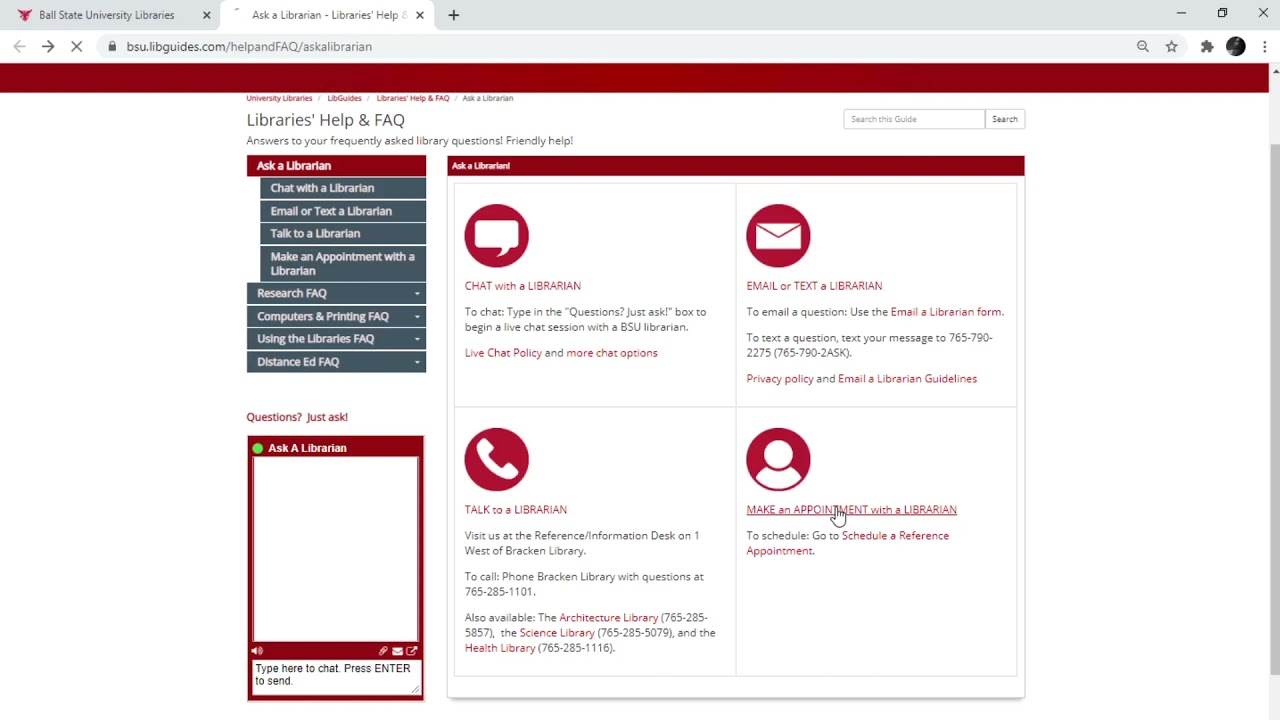The height and width of the screenshot is (720, 1280).
Task: Close the Ask a Librarian tab
Action: [x=420, y=15]
